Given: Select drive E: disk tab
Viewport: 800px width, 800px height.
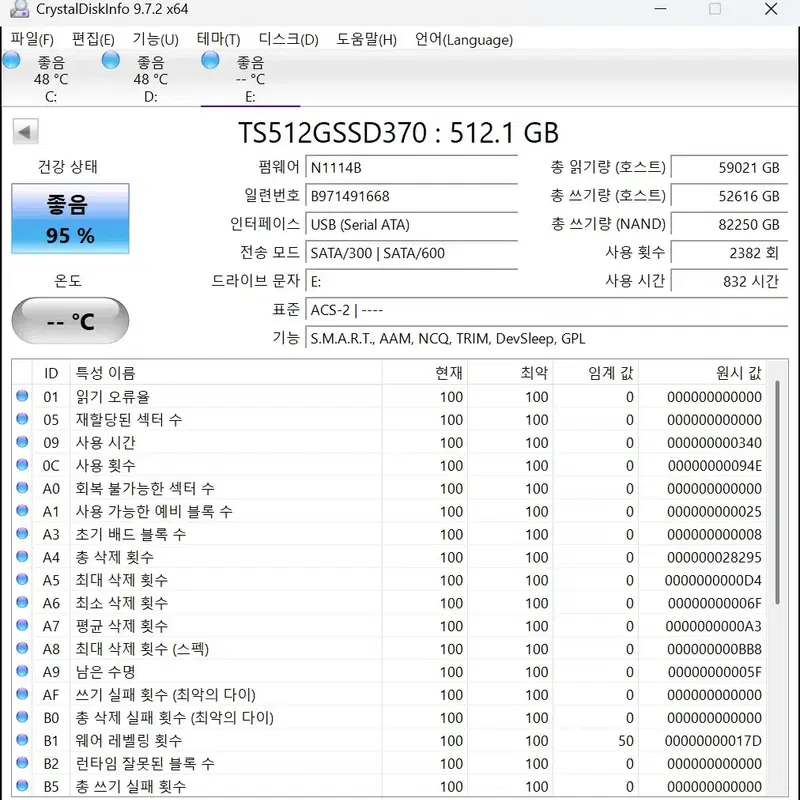Looking at the screenshot, I should pyautogui.click(x=250, y=79).
